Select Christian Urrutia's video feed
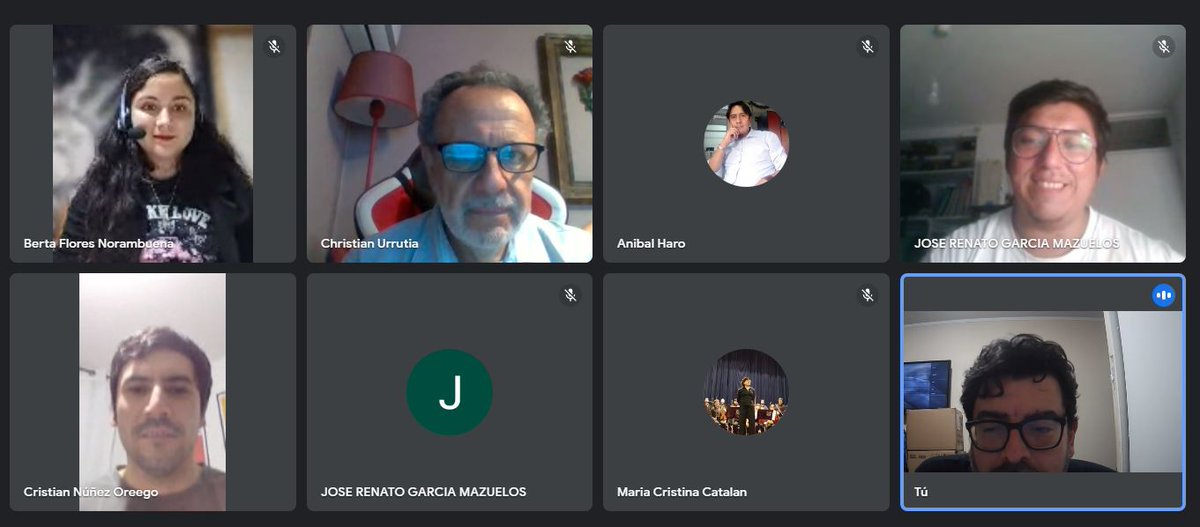Image resolution: width=1200 pixels, height=527 pixels. (x=449, y=144)
